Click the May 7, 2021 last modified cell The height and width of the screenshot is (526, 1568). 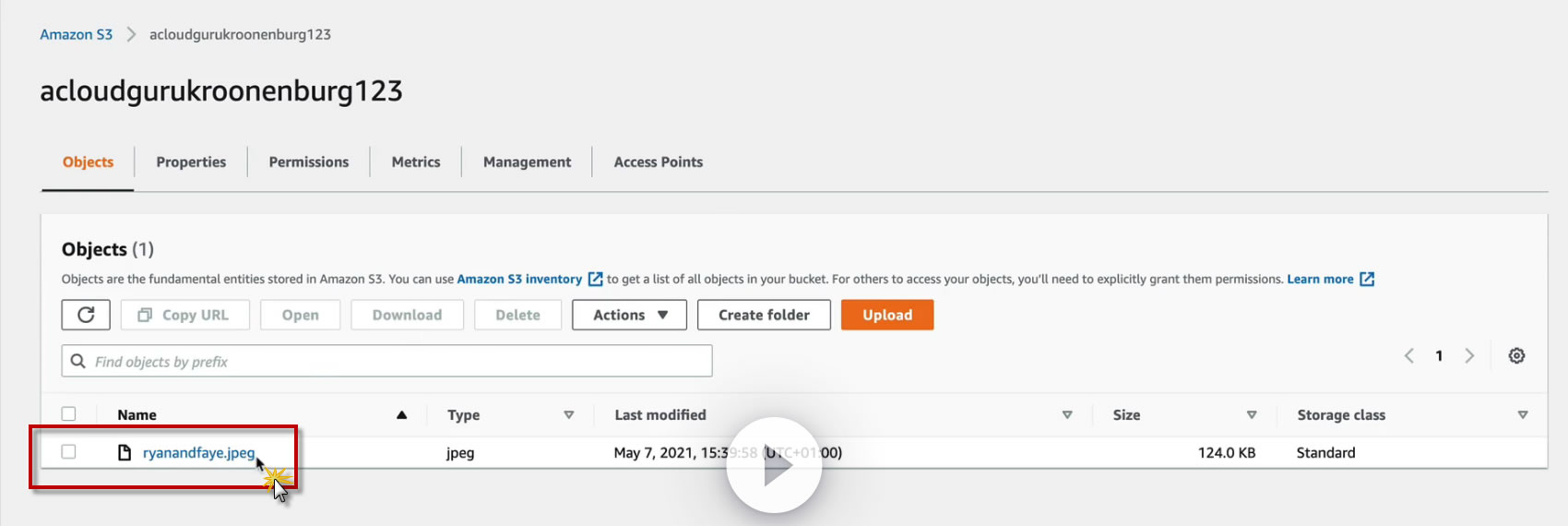[728, 453]
